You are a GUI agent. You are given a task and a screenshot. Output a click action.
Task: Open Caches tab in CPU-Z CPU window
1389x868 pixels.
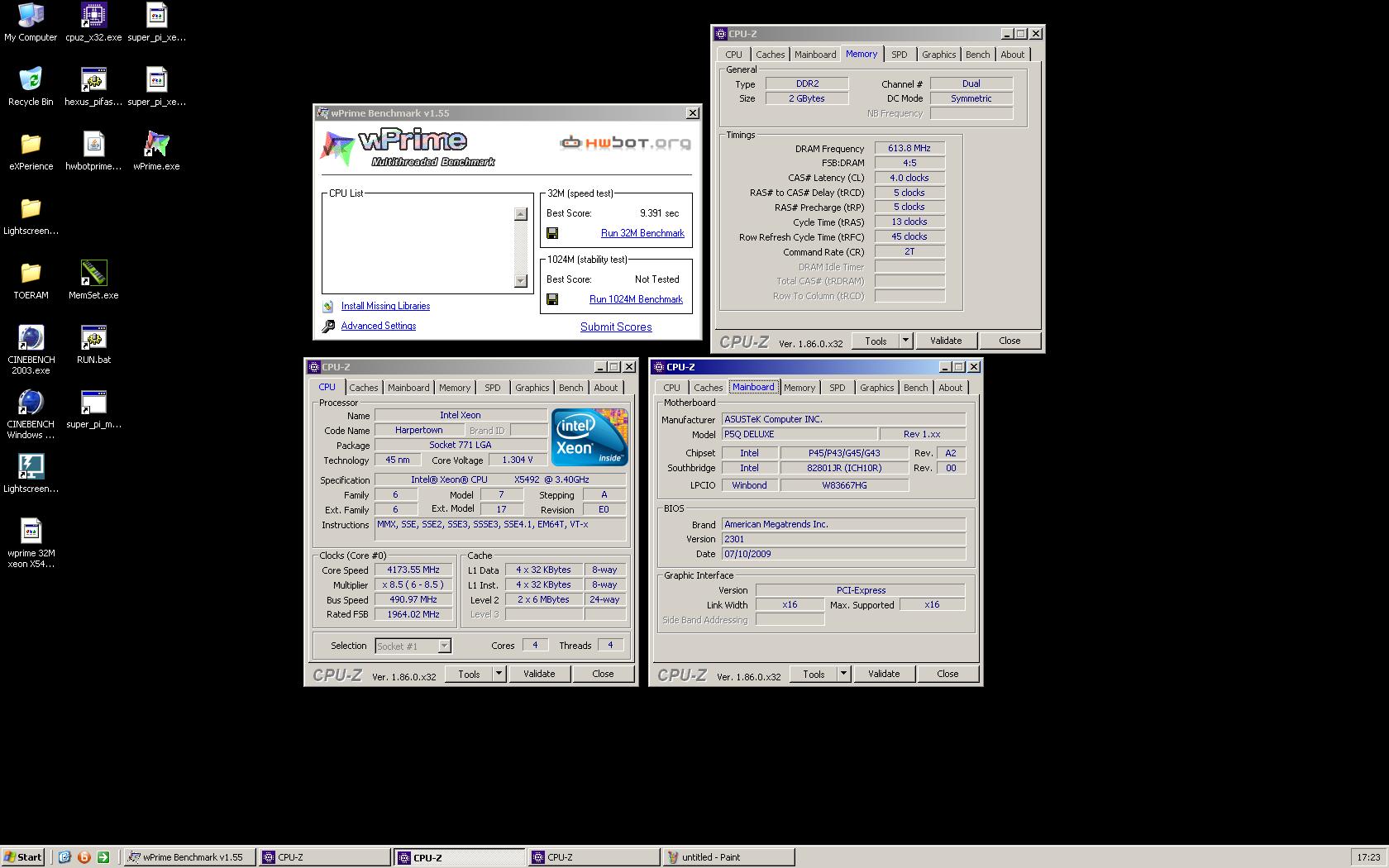click(x=363, y=388)
